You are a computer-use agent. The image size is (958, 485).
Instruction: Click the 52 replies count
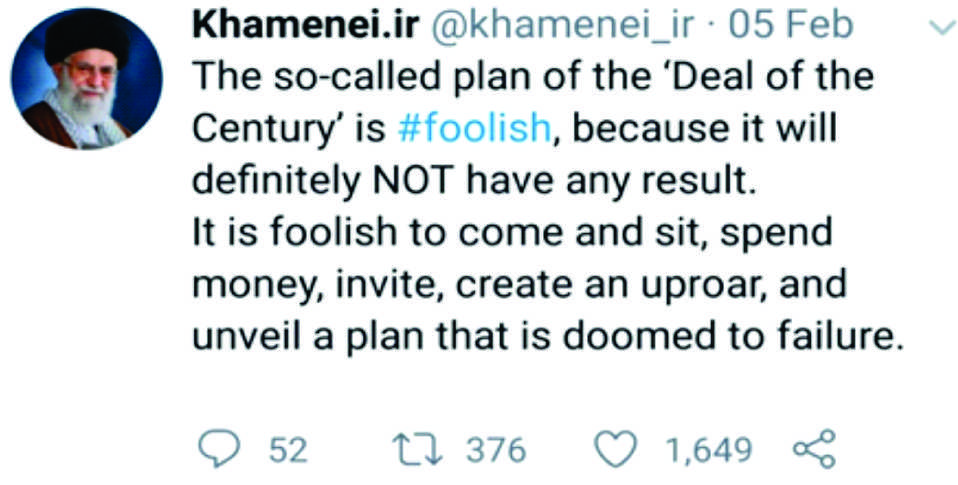[288, 451]
